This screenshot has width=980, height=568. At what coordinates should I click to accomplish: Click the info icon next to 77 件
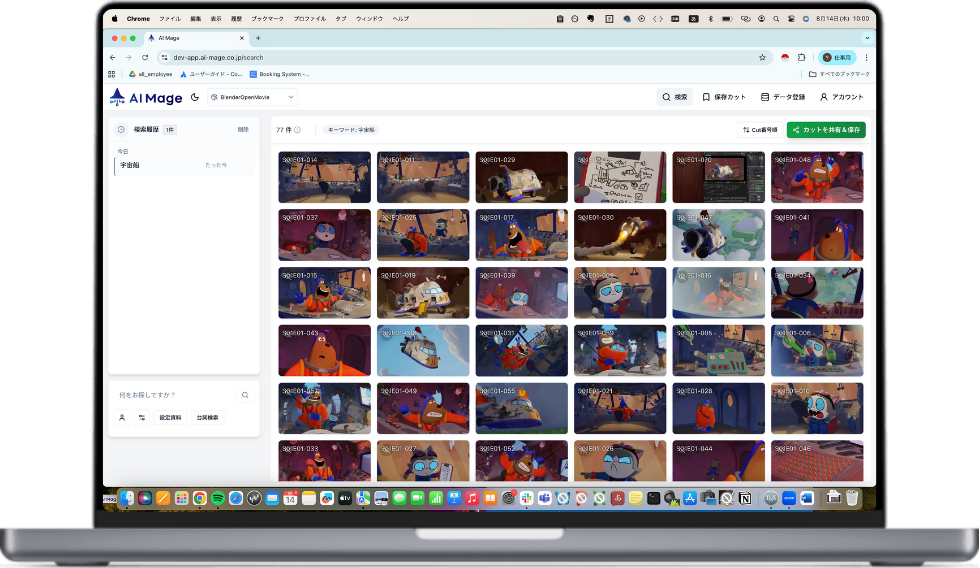point(297,130)
